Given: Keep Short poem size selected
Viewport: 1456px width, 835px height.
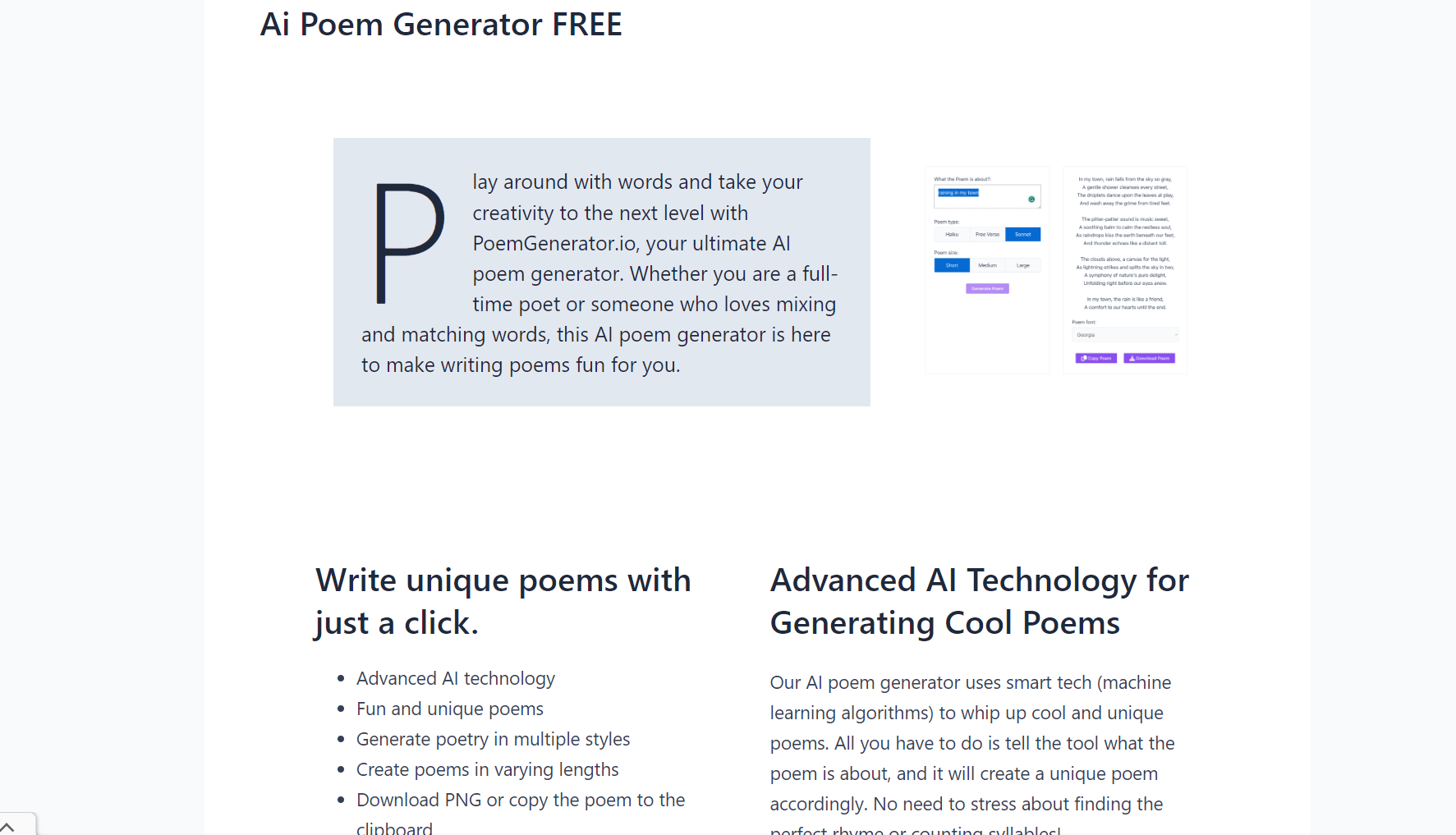Looking at the screenshot, I should 952,265.
